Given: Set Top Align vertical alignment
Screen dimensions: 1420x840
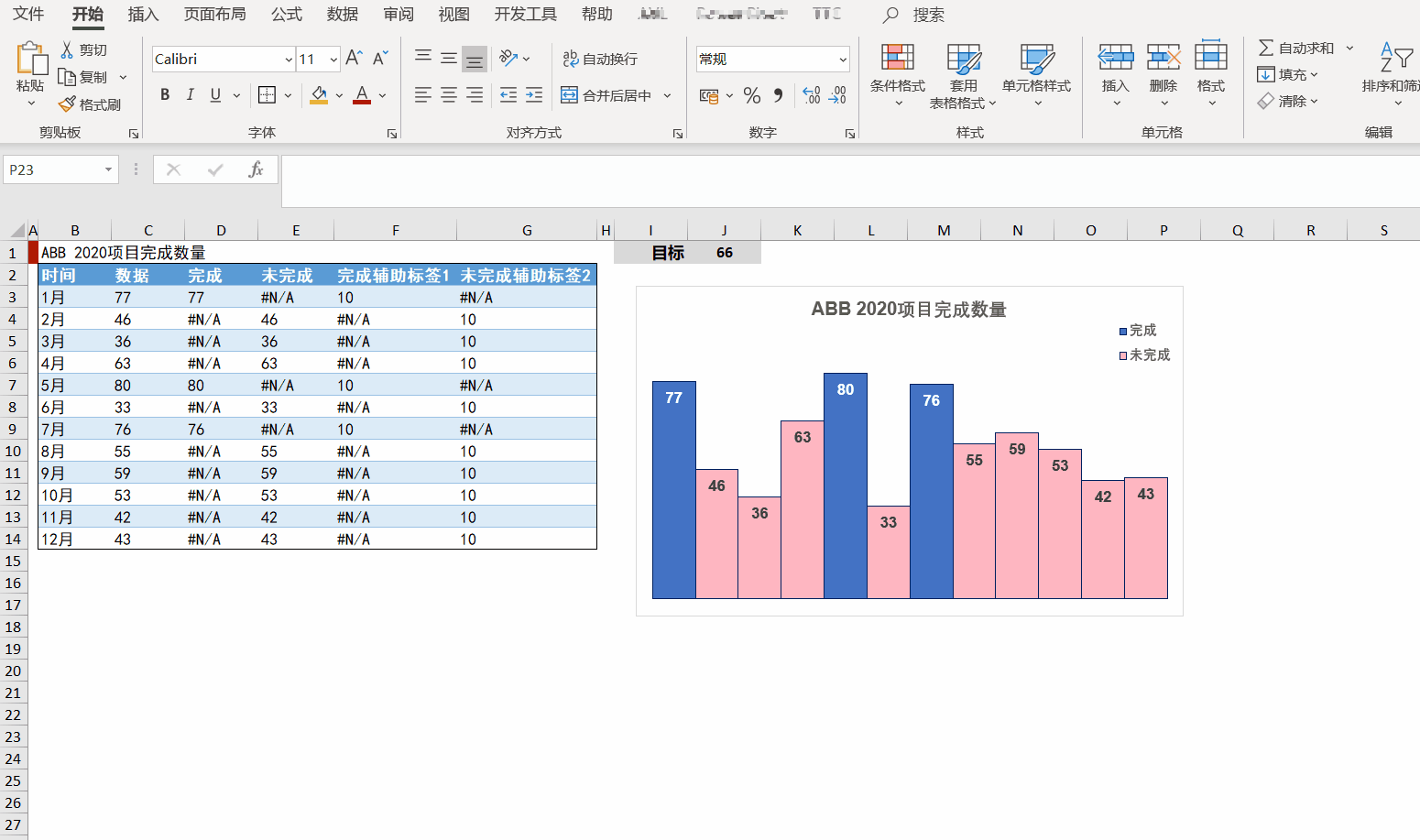Looking at the screenshot, I should click(422, 58).
